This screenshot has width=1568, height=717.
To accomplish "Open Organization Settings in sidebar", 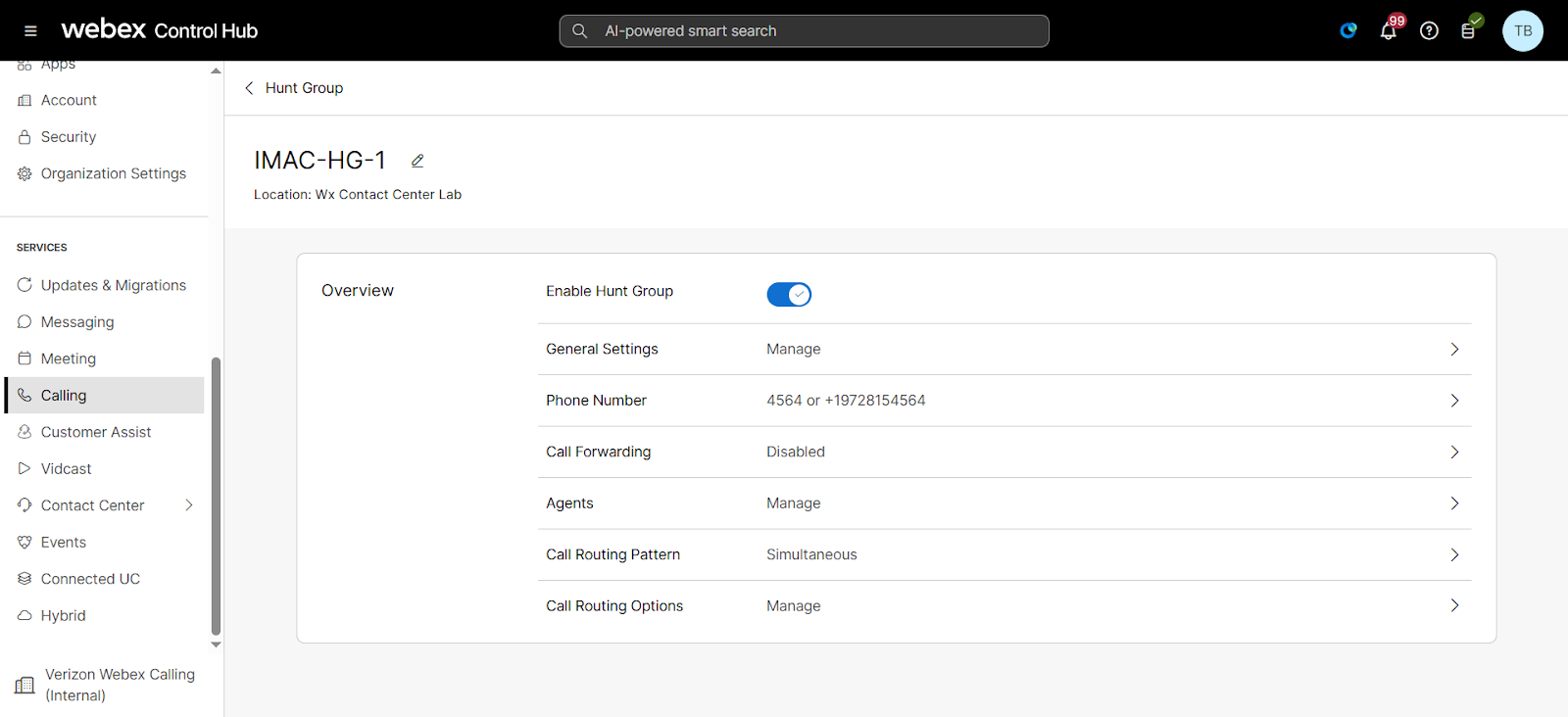I will coord(104,173).
